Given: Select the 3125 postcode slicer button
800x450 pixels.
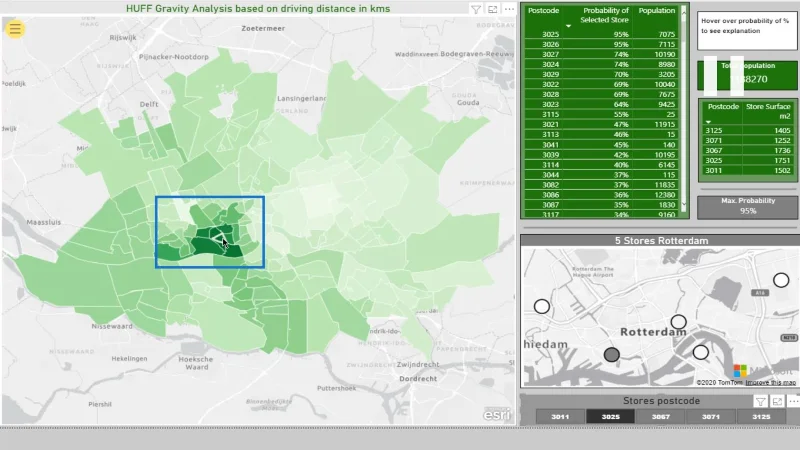Looking at the screenshot, I should pyautogui.click(x=761, y=416).
